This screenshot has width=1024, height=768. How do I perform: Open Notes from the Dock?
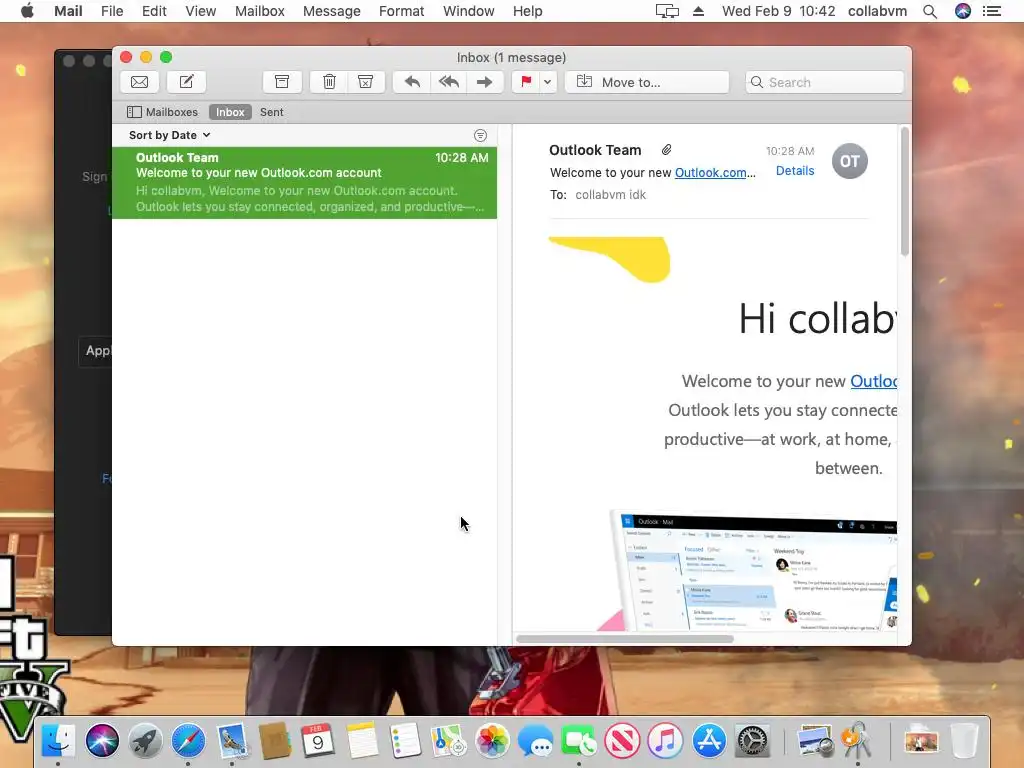tap(362, 741)
